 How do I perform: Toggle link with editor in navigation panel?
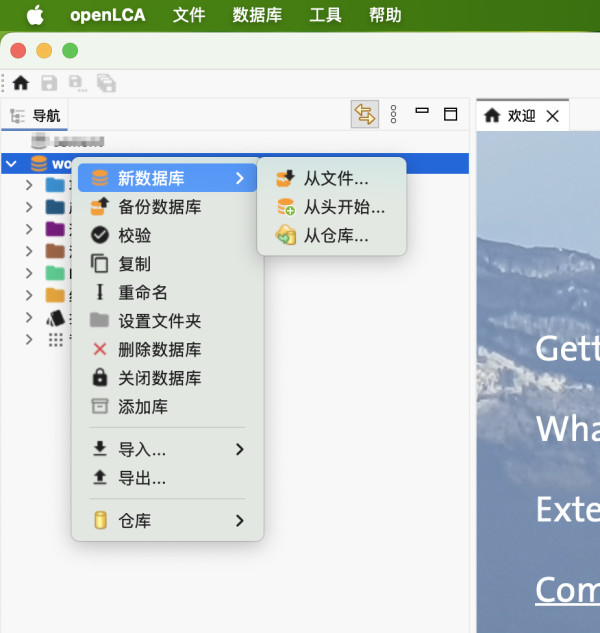point(364,115)
